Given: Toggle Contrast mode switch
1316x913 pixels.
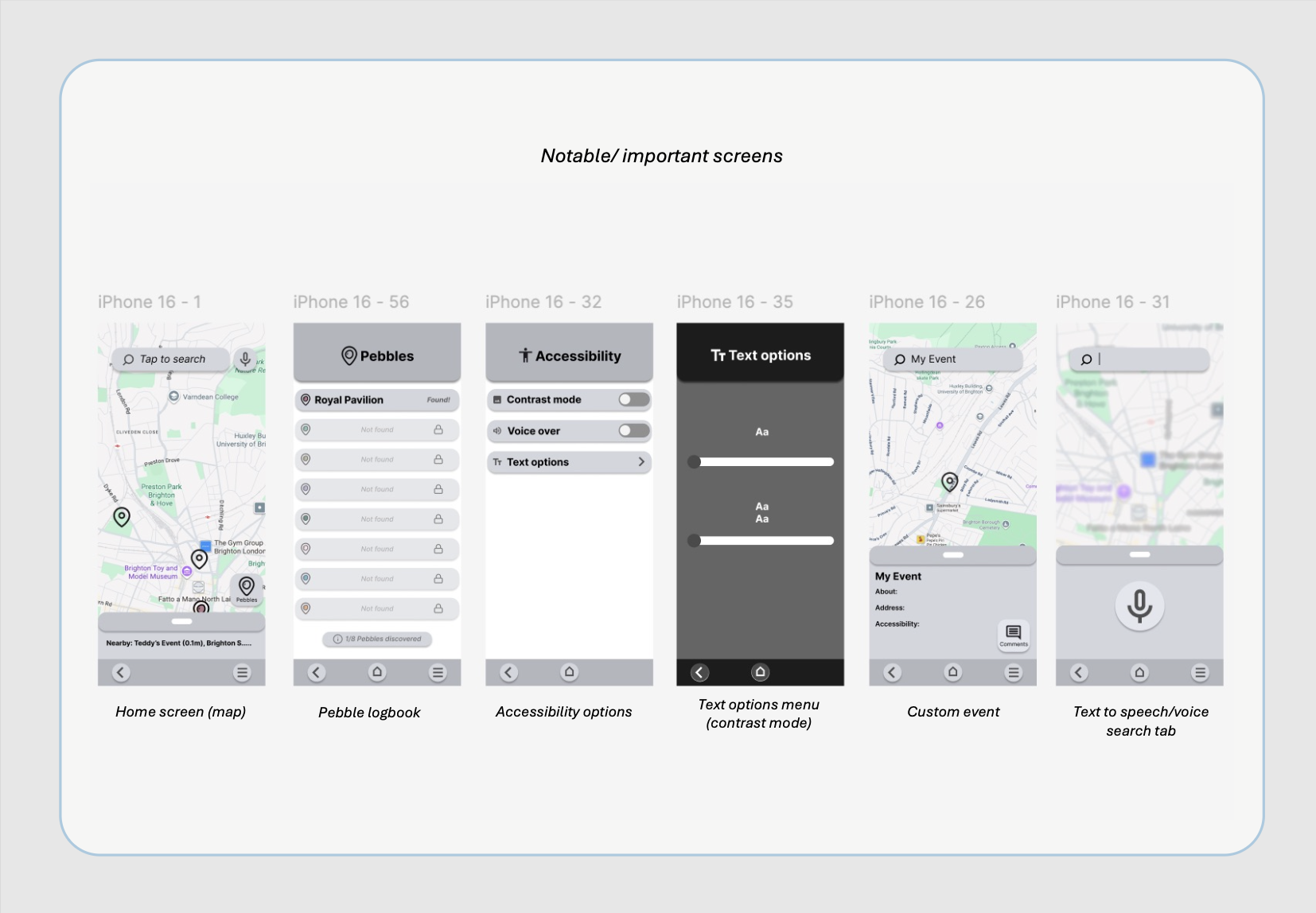Looking at the screenshot, I should (633, 399).
